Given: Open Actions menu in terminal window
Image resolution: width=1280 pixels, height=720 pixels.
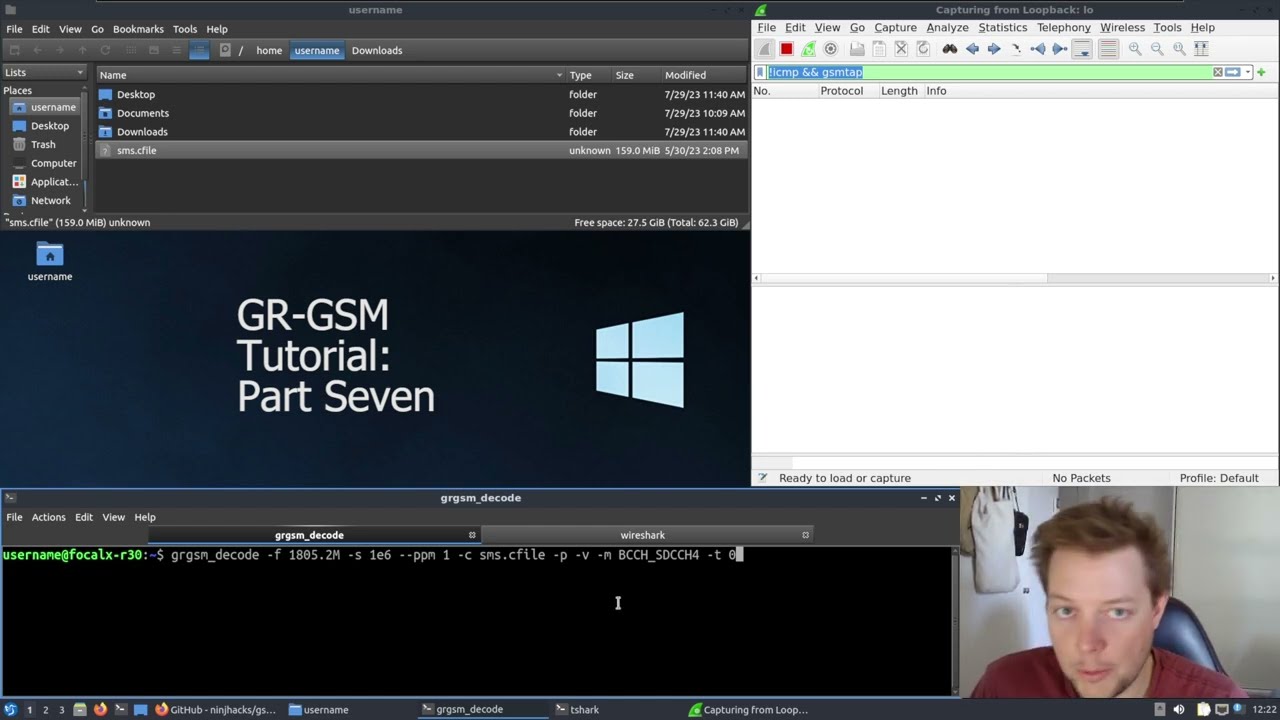Looking at the screenshot, I should pos(48,517).
